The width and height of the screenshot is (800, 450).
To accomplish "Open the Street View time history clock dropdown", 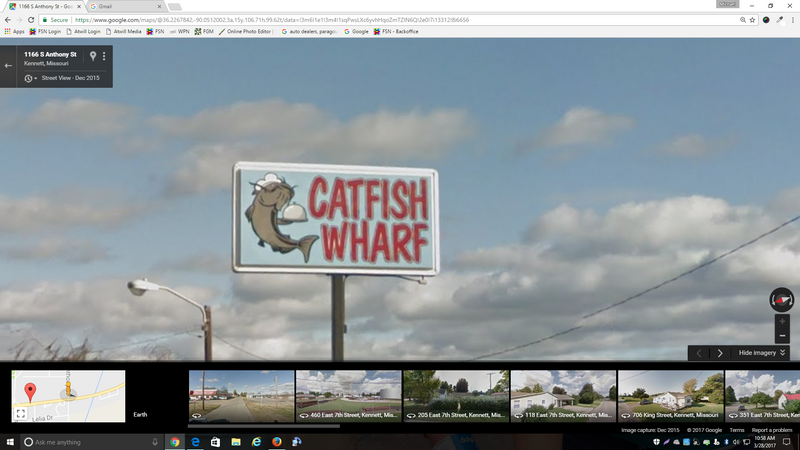I will [x=30, y=78].
